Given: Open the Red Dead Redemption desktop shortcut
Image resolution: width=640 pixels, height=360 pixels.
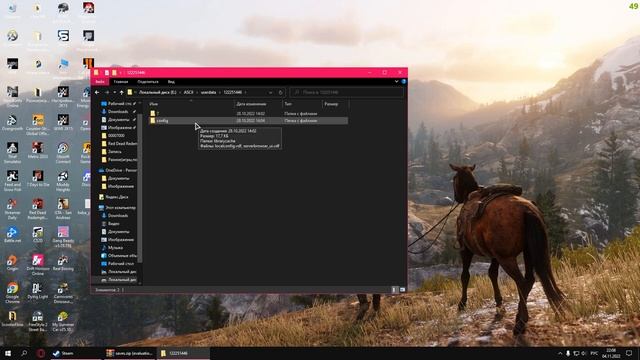Looking at the screenshot, I should point(38,208).
